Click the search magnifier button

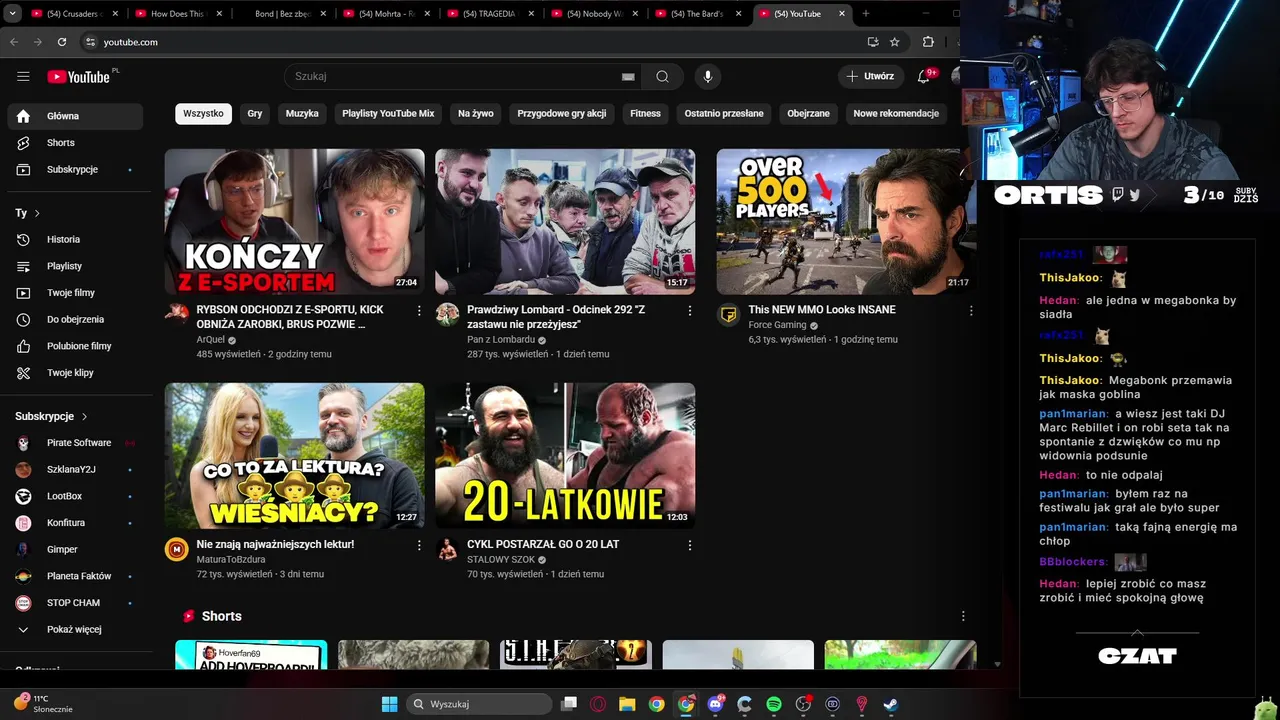click(x=662, y=76)
